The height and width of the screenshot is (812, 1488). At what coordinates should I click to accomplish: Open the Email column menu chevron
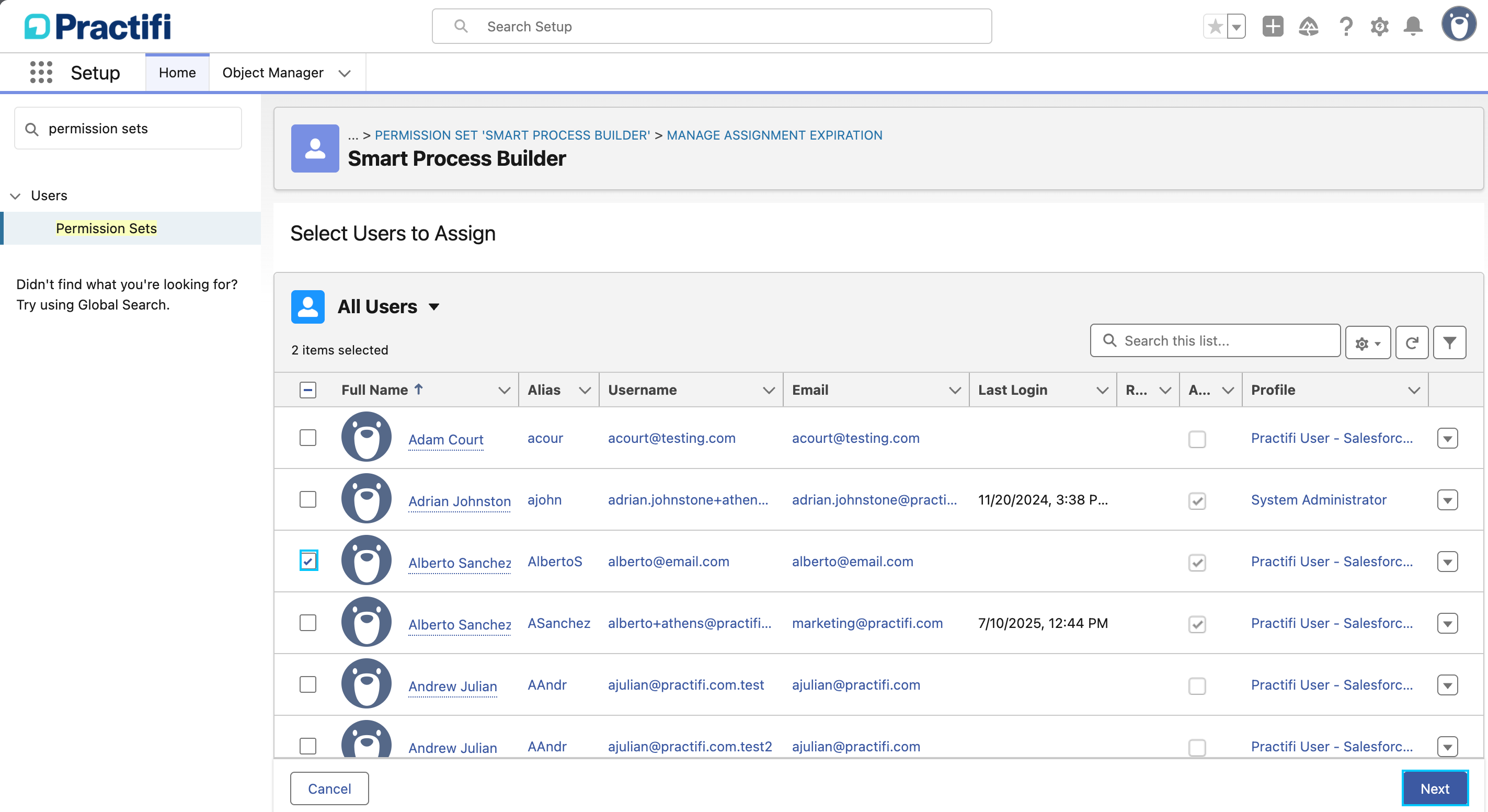point(955,391)
